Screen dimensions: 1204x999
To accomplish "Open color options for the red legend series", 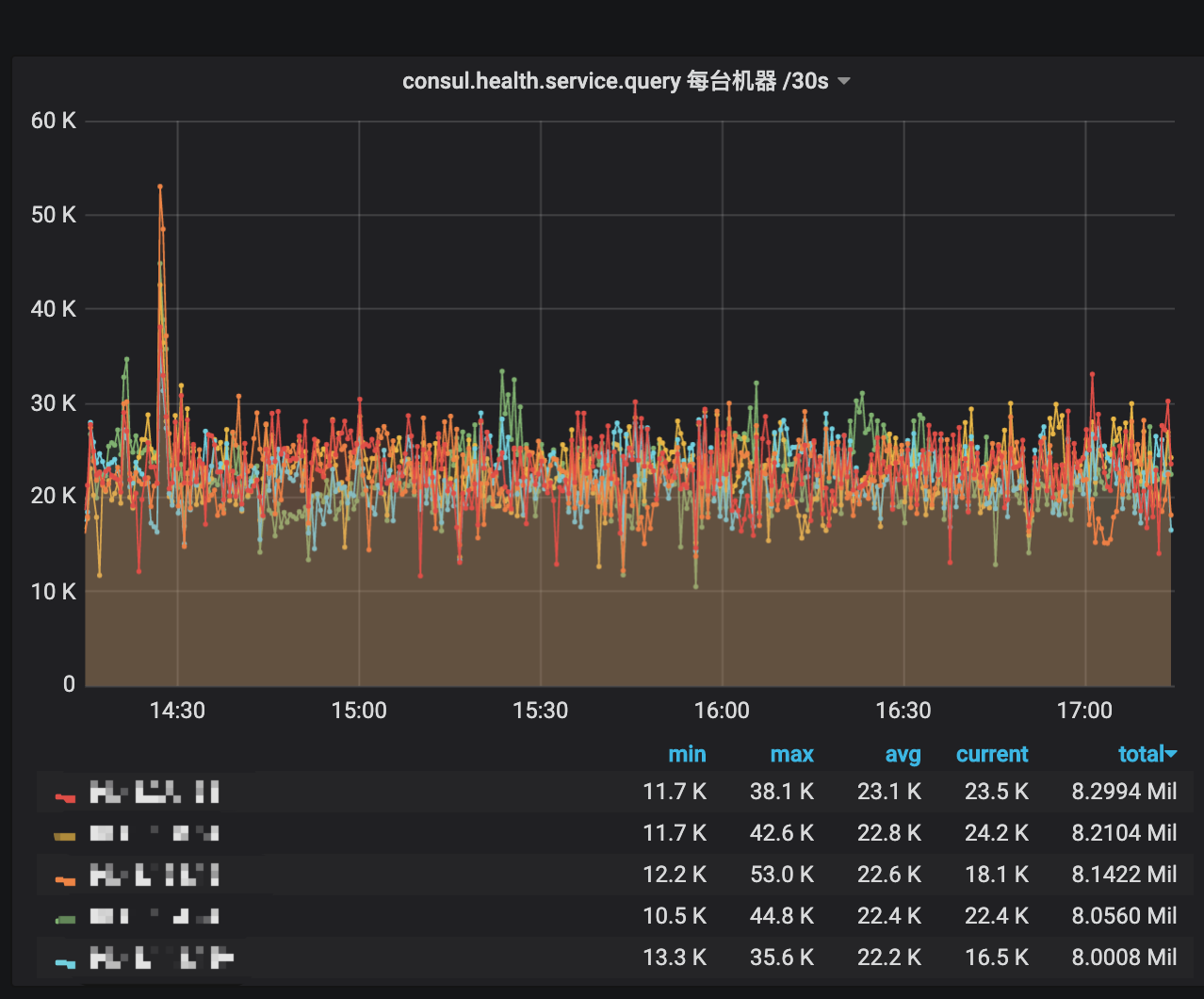I will coord(64,792).
